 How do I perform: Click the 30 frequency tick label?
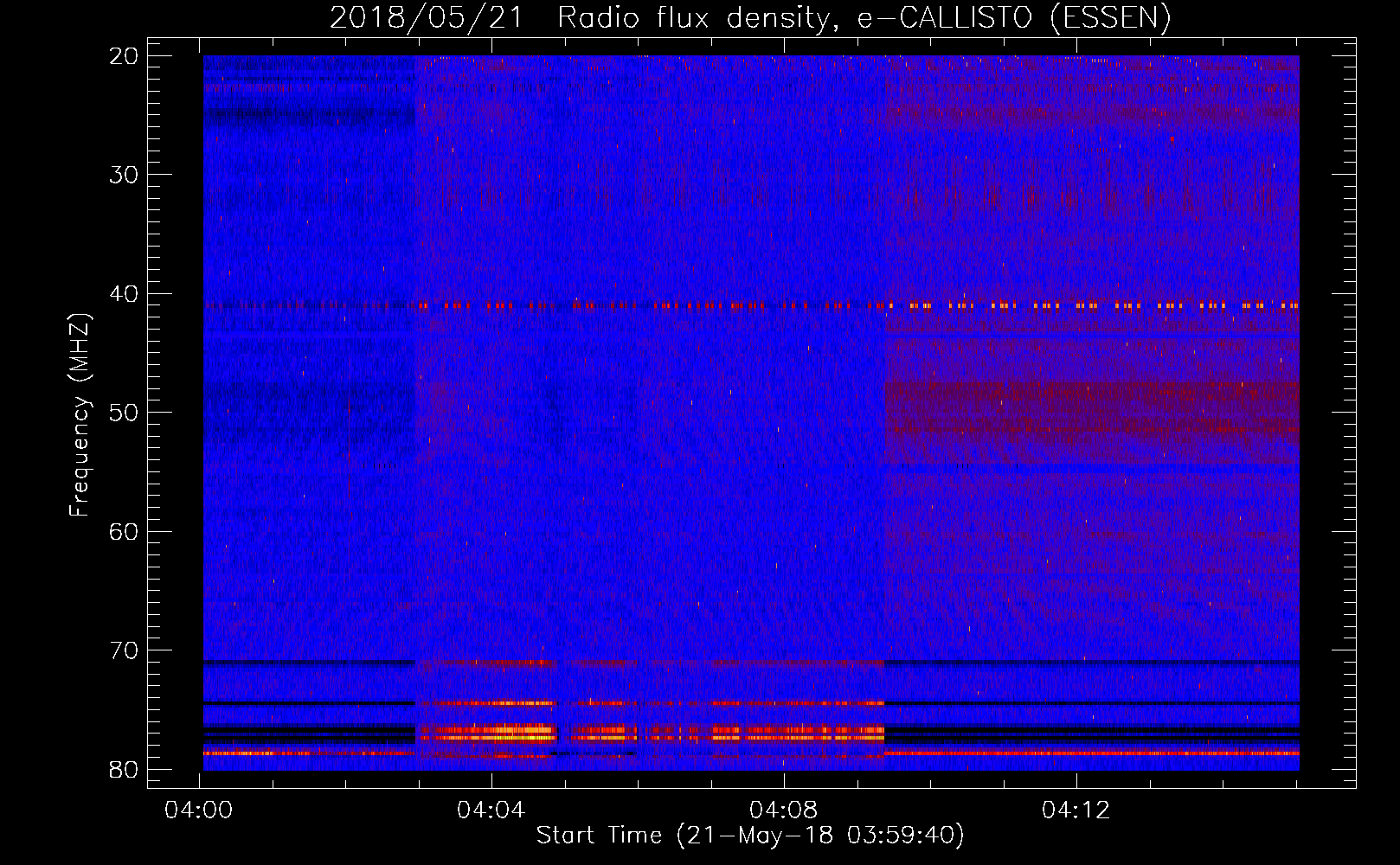[x=125, y=175]
